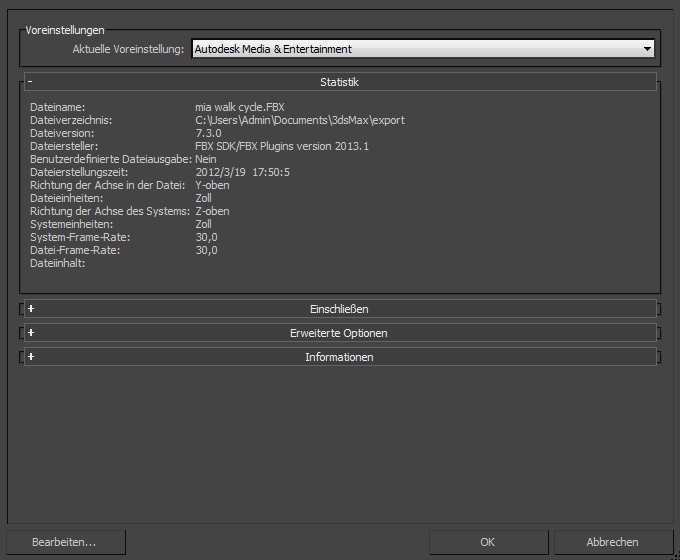Click the Bearbeiten... button
The width and height of the screenshot is (680, 560).
point(66,542)
